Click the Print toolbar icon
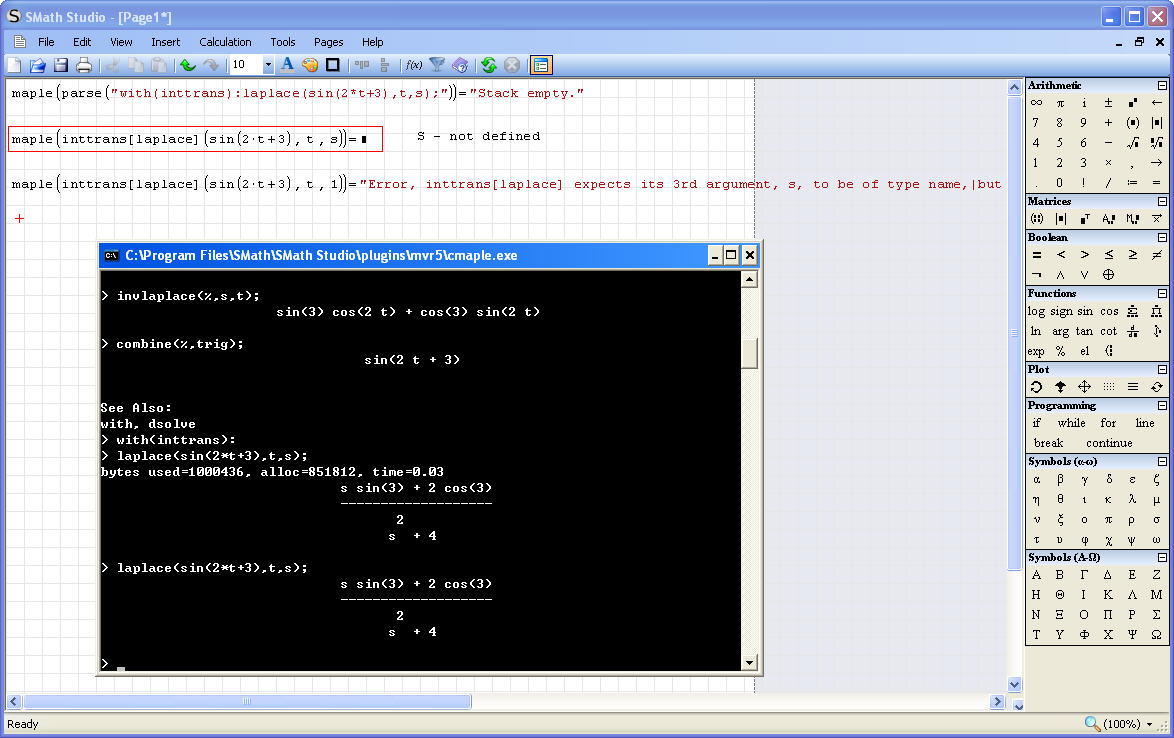Screen dimensions: 1174x738 84,65
